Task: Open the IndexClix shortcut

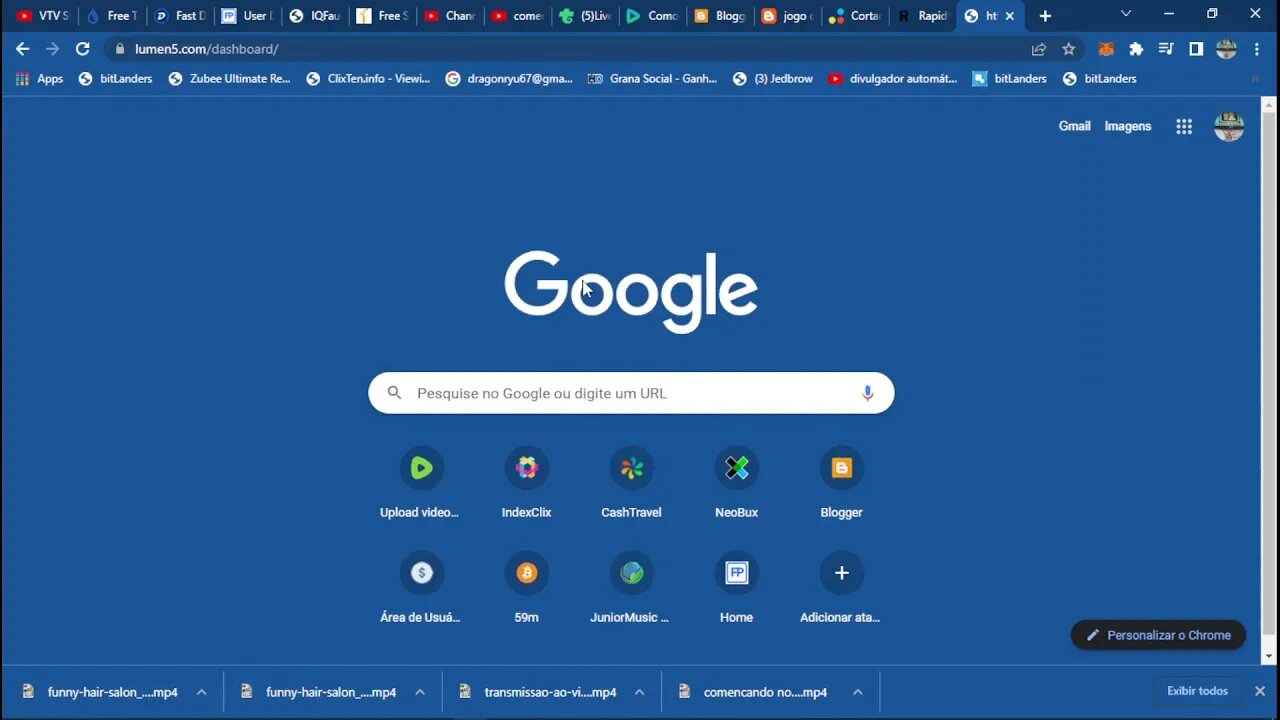Action: click(x=526, y=484)
